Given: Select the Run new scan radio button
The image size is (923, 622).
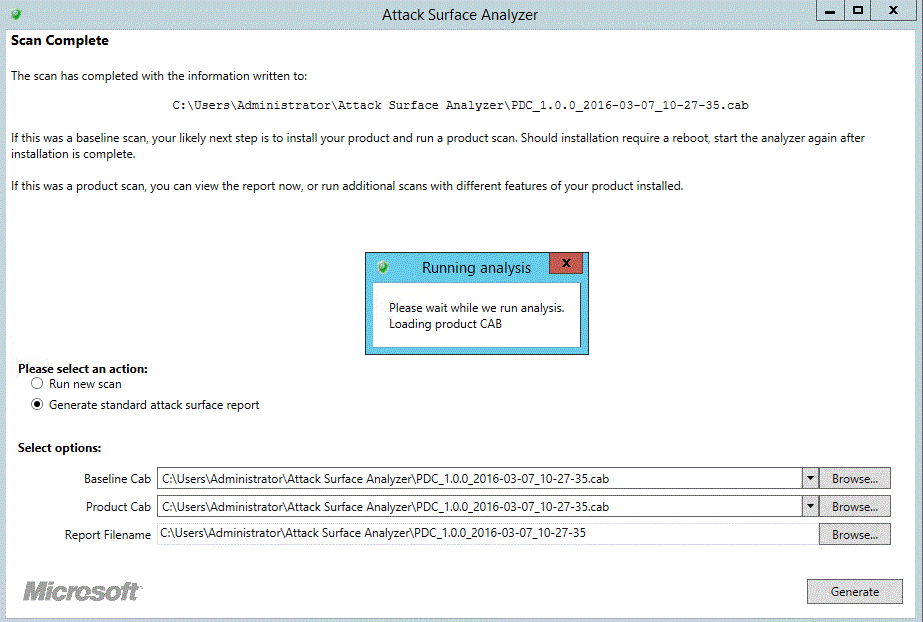Looking at the screenshot, I should (37, 384).
